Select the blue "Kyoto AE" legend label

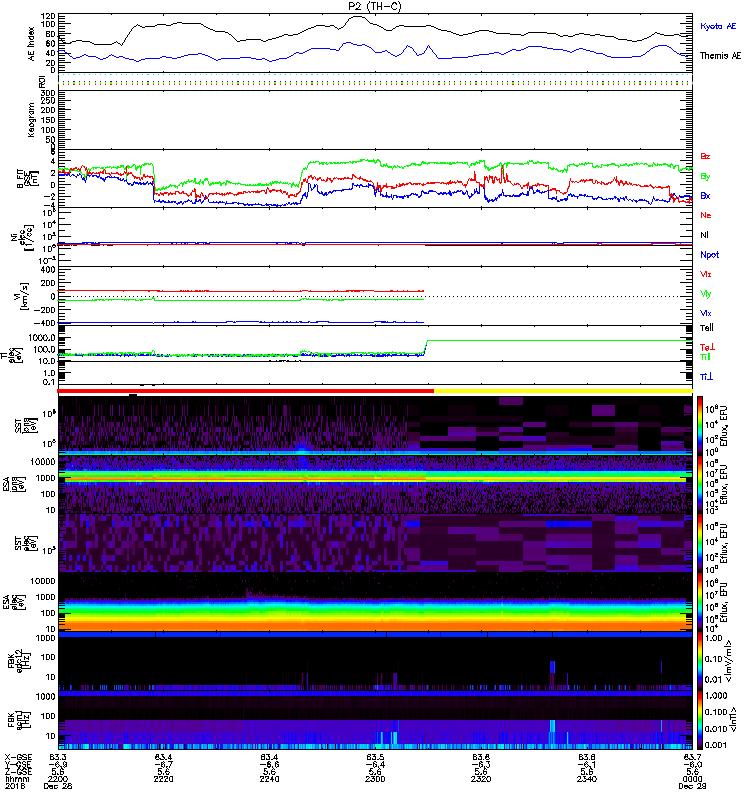[x=718, y=26]
